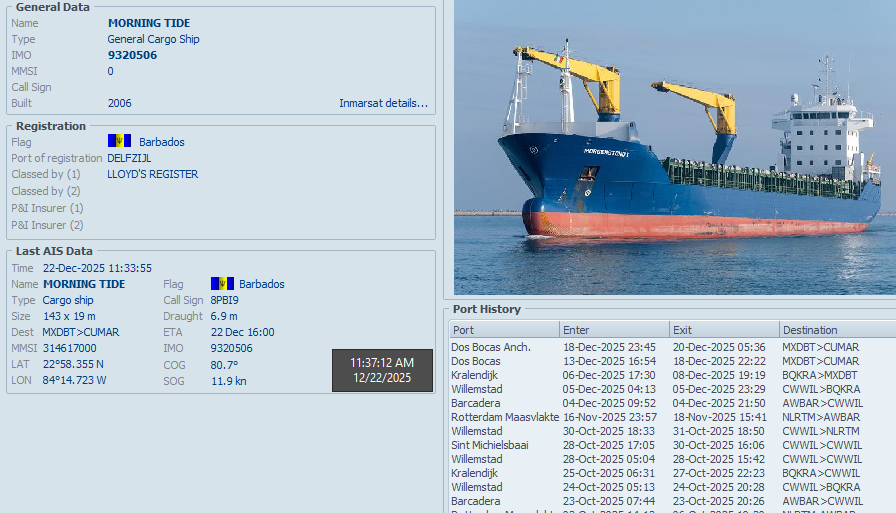Viewport: 896px width, 513px height.
Task: Sort port history by Port column header
Action: (505, 330)
